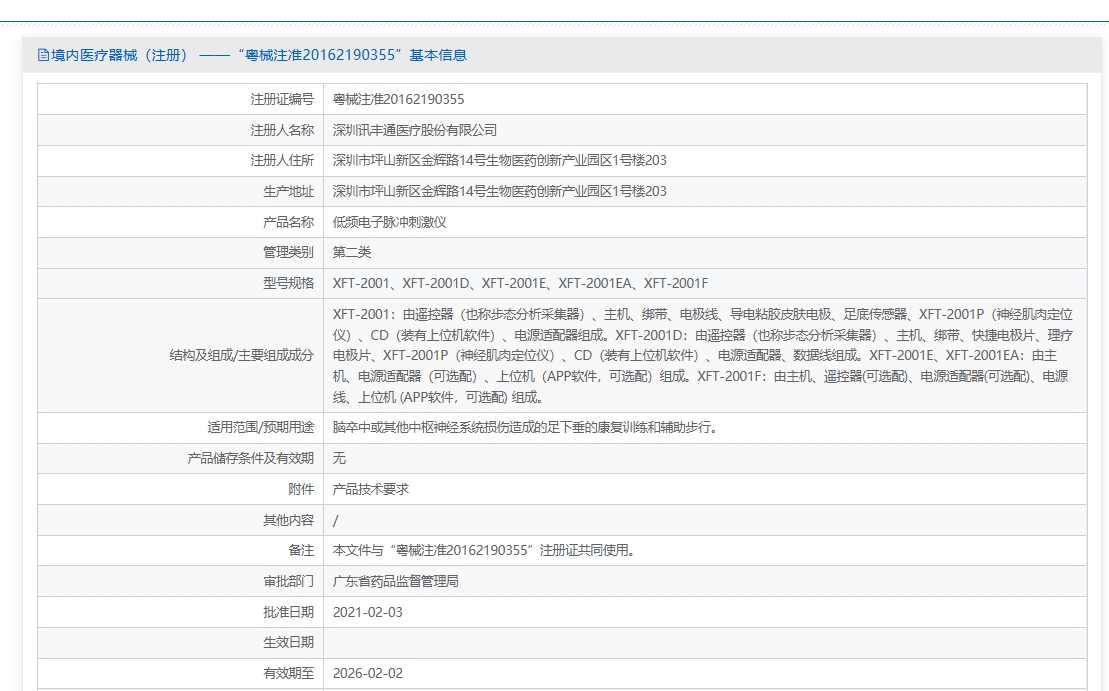The height and width of the screenshot is (691, 1109).
Task: Click the 生效日期 label
Action: point(288,643)
